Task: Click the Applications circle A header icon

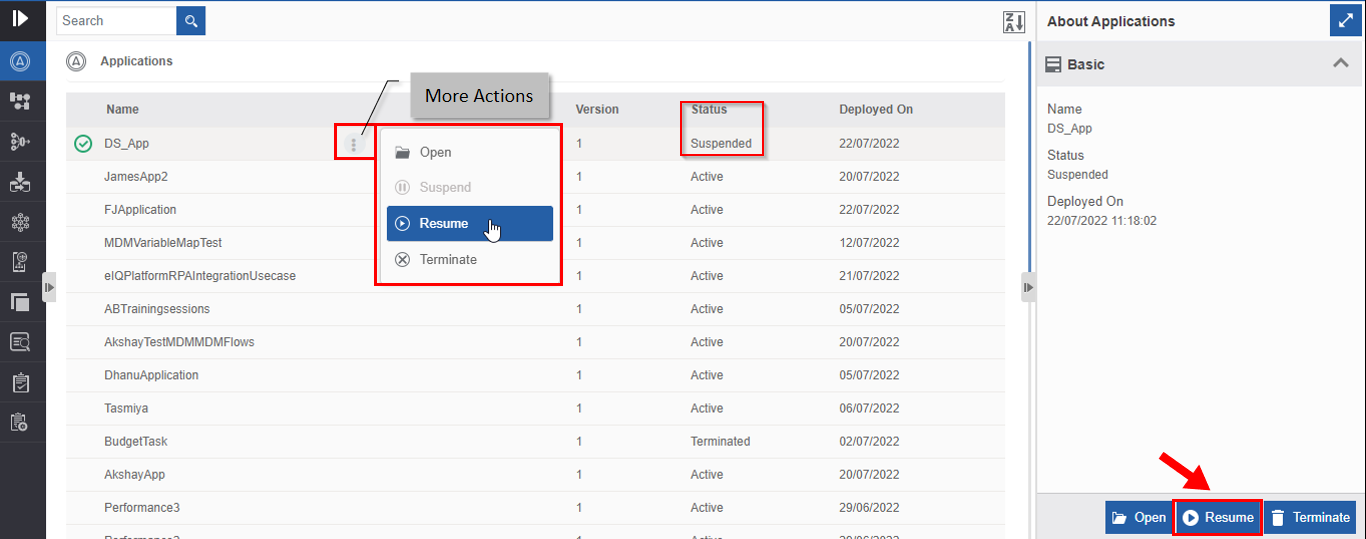Action: point(76,62)
